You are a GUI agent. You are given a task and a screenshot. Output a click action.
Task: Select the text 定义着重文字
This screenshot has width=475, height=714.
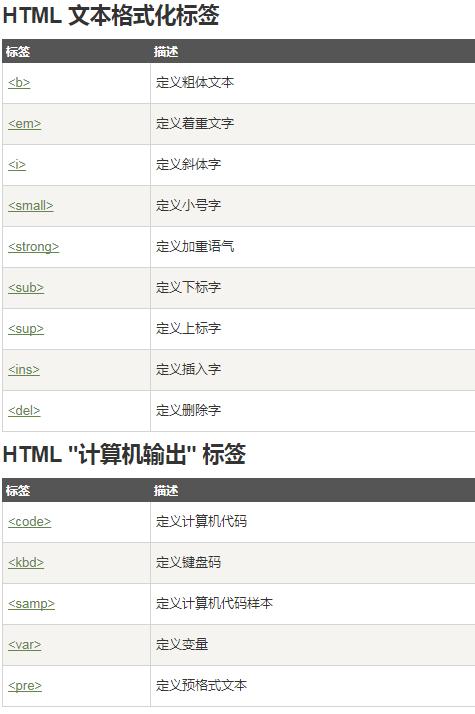pos(195,123)
